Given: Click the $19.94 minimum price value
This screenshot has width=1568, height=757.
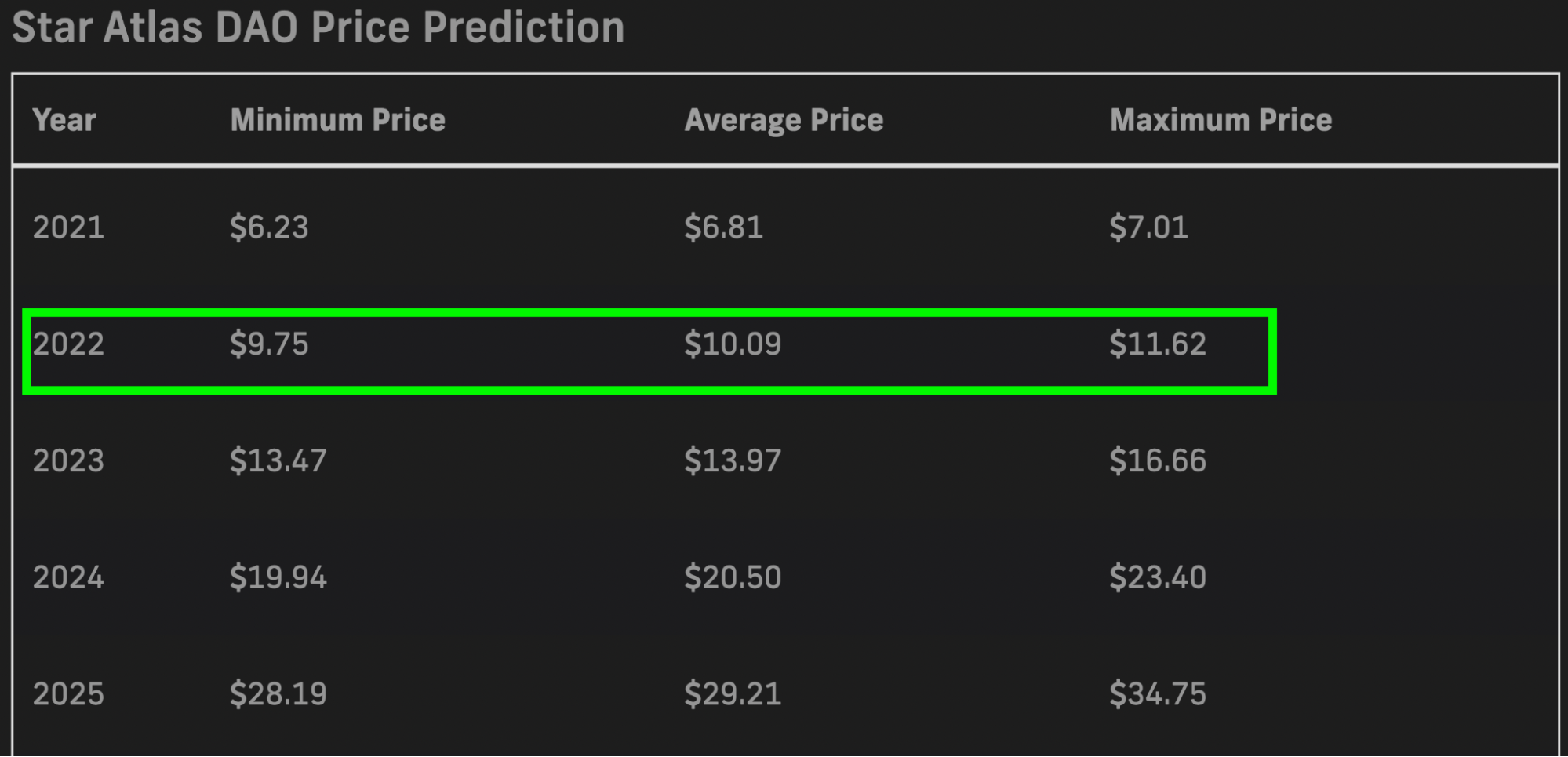Looking at the screenshot, I should click(x=278, y=577).
